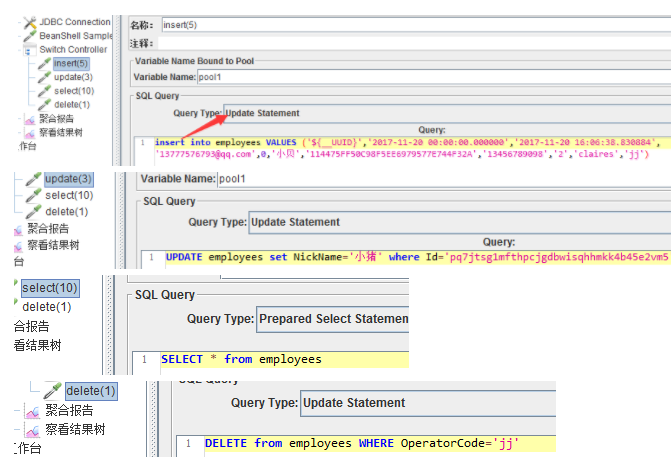The width and height of the screenshot is (671, 476).
Task: Open 察看结果树 listener in the insert(5) view
Action: (x=61, y=132)
